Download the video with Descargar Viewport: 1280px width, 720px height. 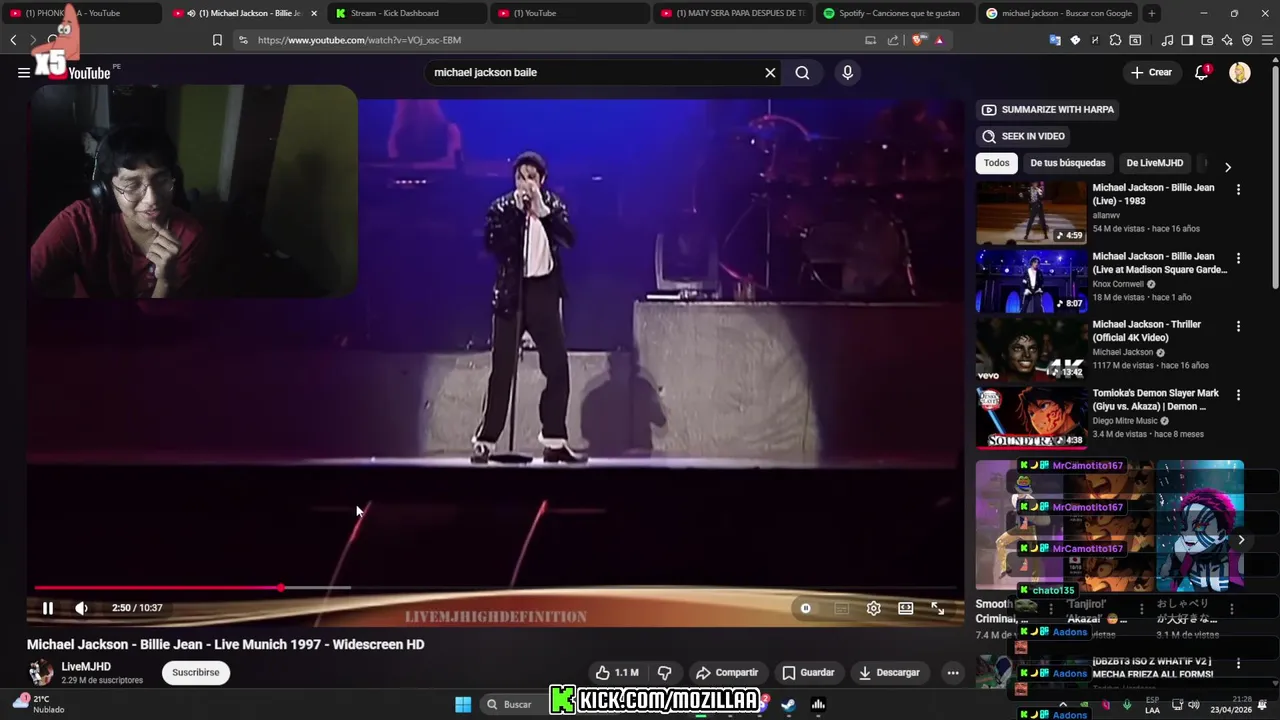(889, 673)
